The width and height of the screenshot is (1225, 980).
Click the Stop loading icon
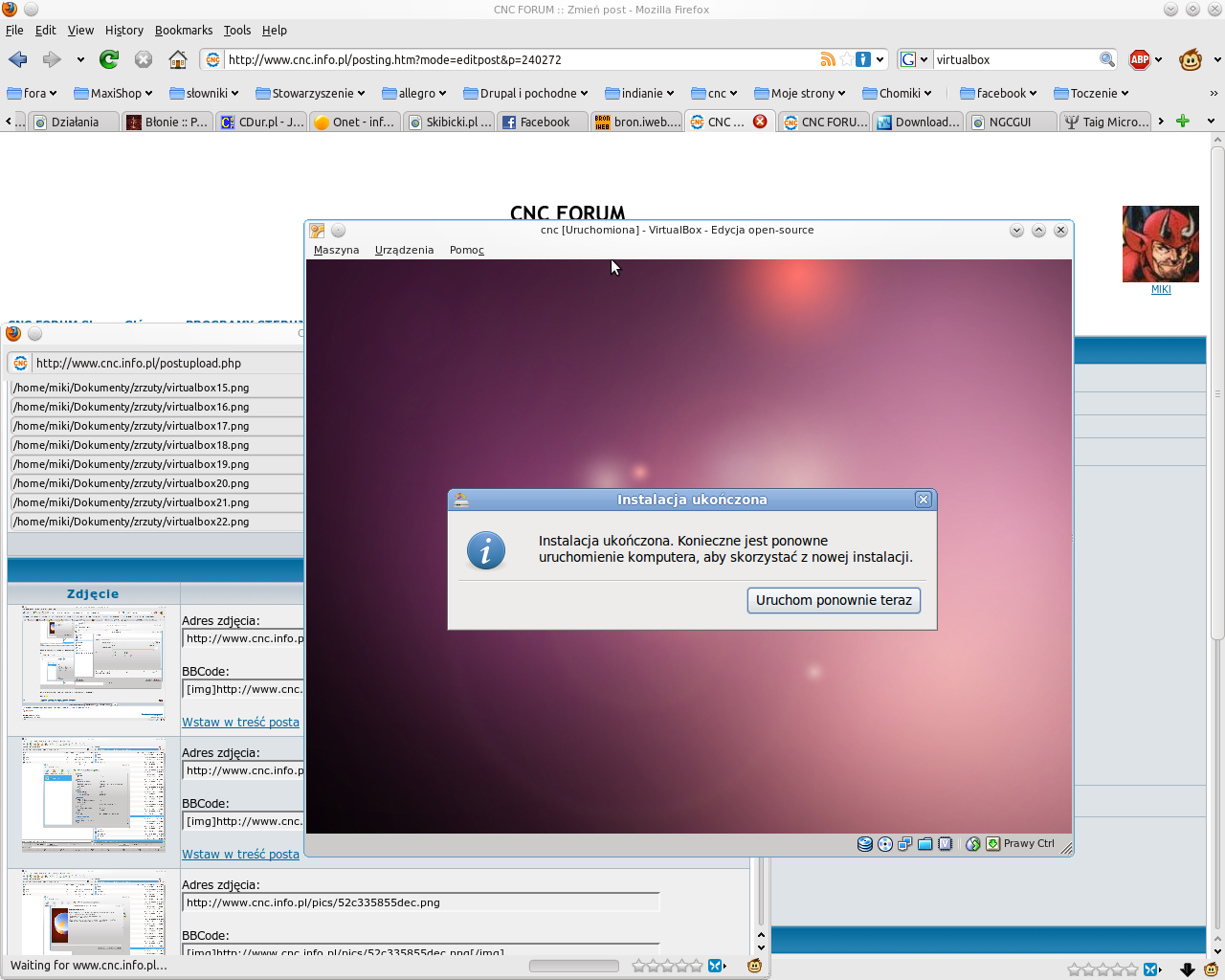coord(144,59)
